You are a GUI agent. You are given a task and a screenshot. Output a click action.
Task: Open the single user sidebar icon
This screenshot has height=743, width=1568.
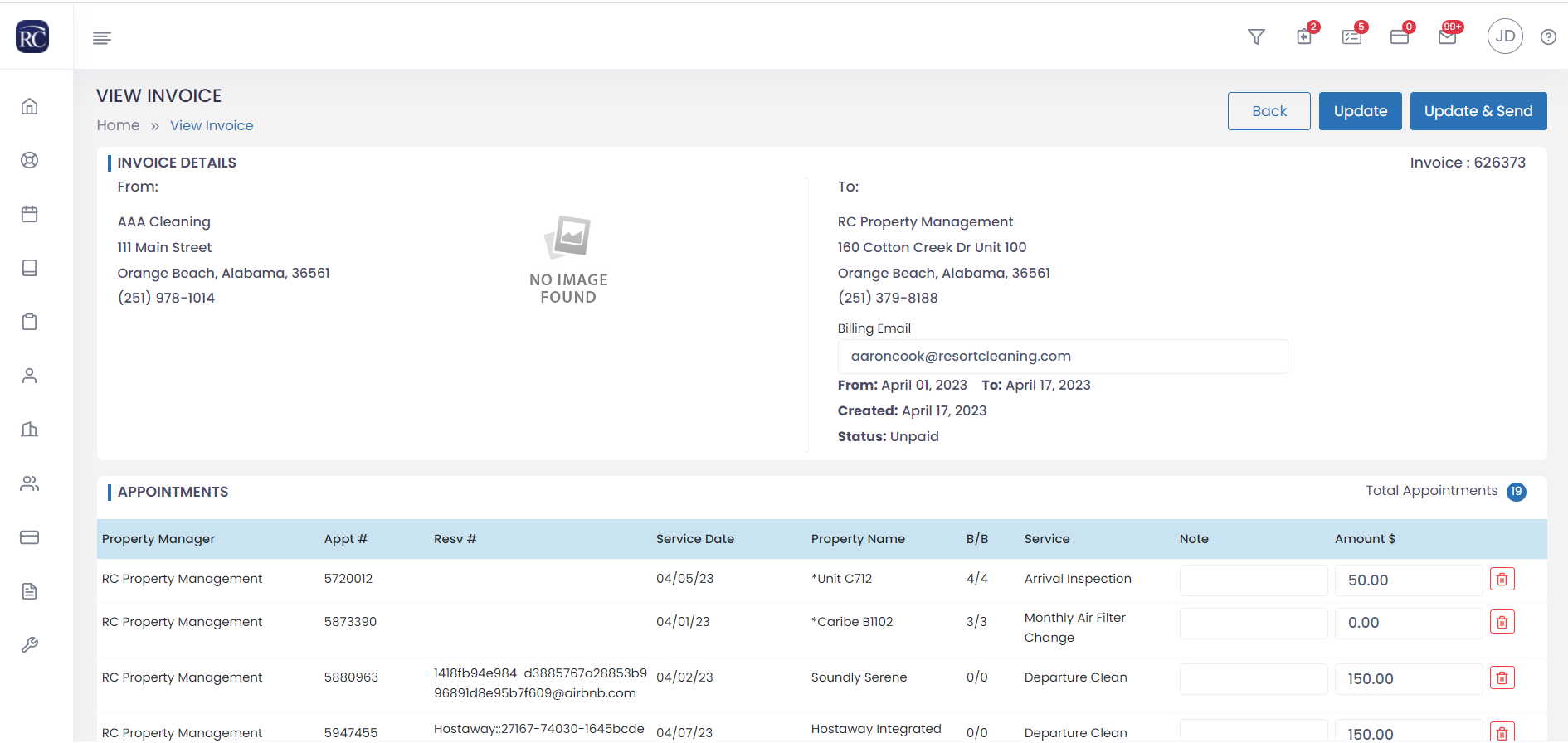(x=30, y=376)
